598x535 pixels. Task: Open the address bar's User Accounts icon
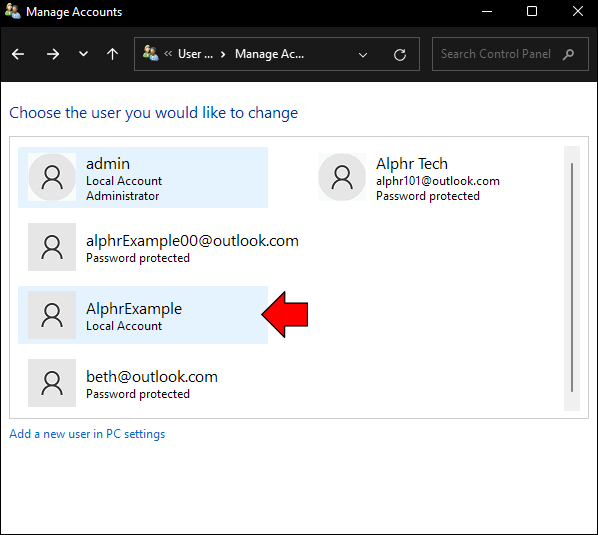coord(150,53)
